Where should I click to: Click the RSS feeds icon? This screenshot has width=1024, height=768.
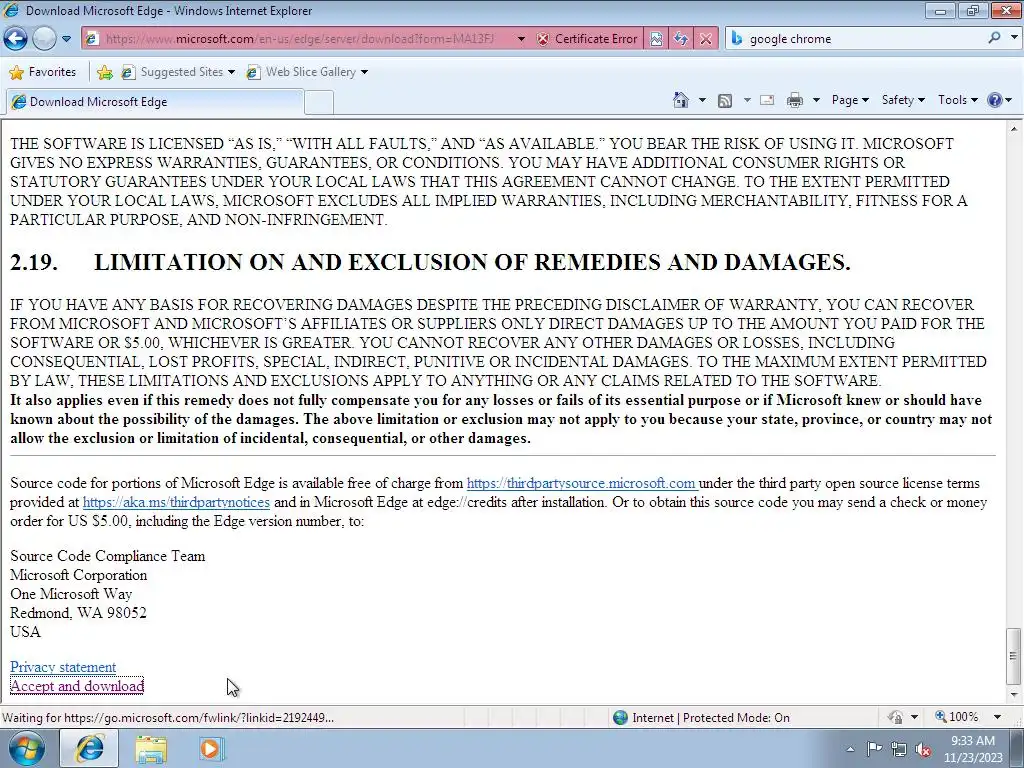point(725,100)
